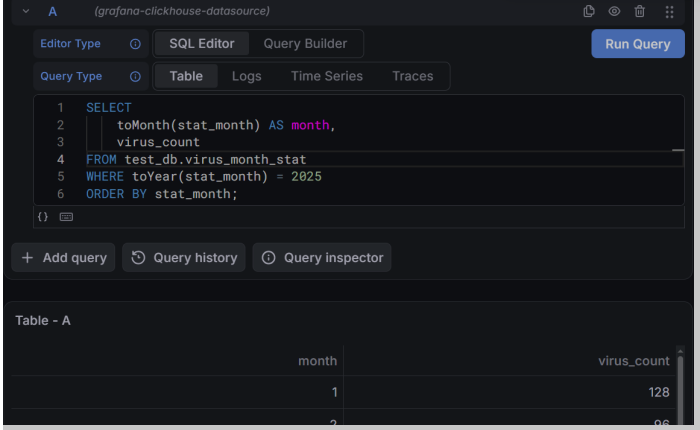Run the query
Viewport: 700px width, 430px height.
[x=638, y=44]
